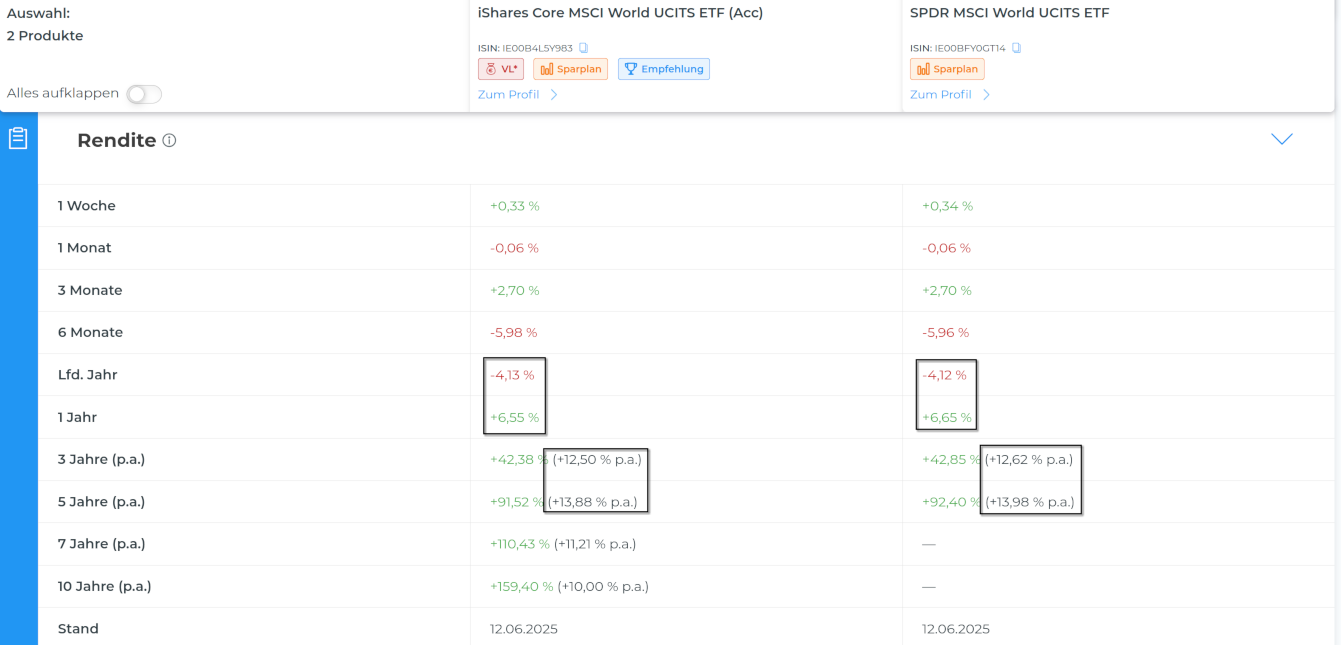Open the Rendite info tooltip icon
1341x645 pixels.
170,141
